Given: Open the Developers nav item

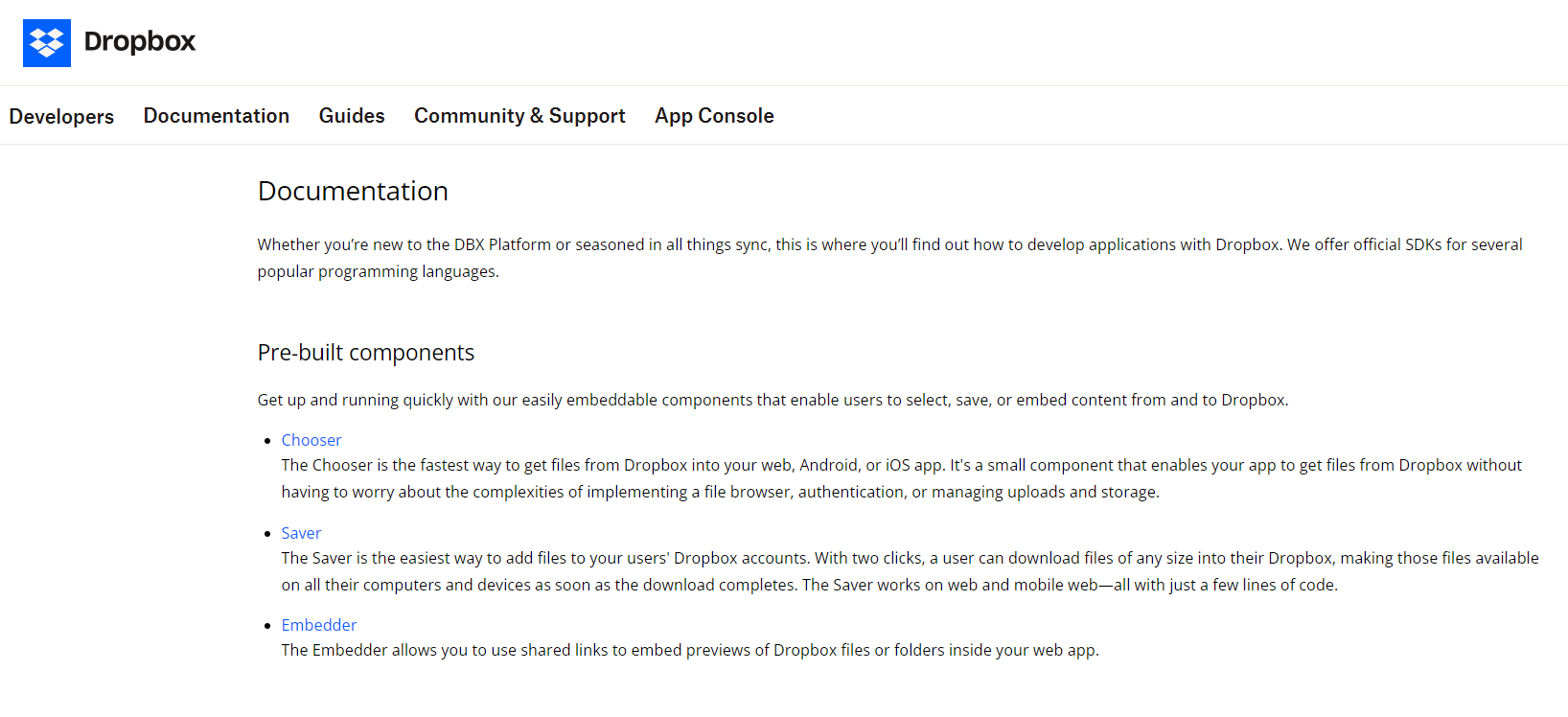Looking at the screenshot, I should tap(61, 116).
